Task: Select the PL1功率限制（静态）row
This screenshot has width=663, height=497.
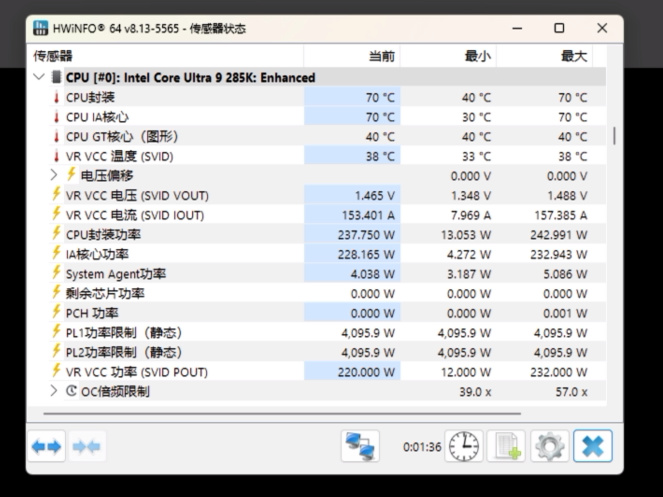Action: [x=327, y=333]
